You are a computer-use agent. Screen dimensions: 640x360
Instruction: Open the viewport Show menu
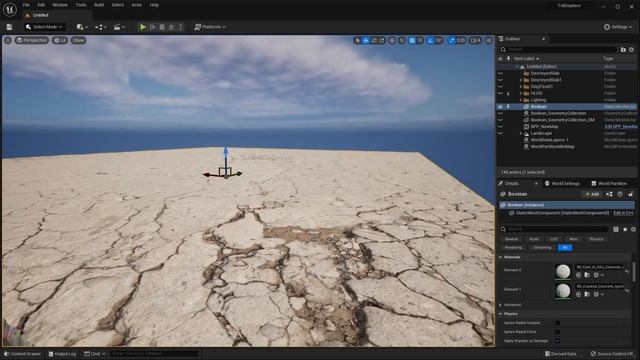78,40
